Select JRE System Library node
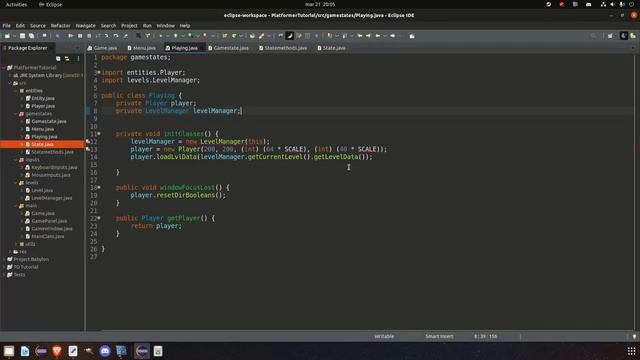The image size is (640, 360). click(x=47, y=76)
